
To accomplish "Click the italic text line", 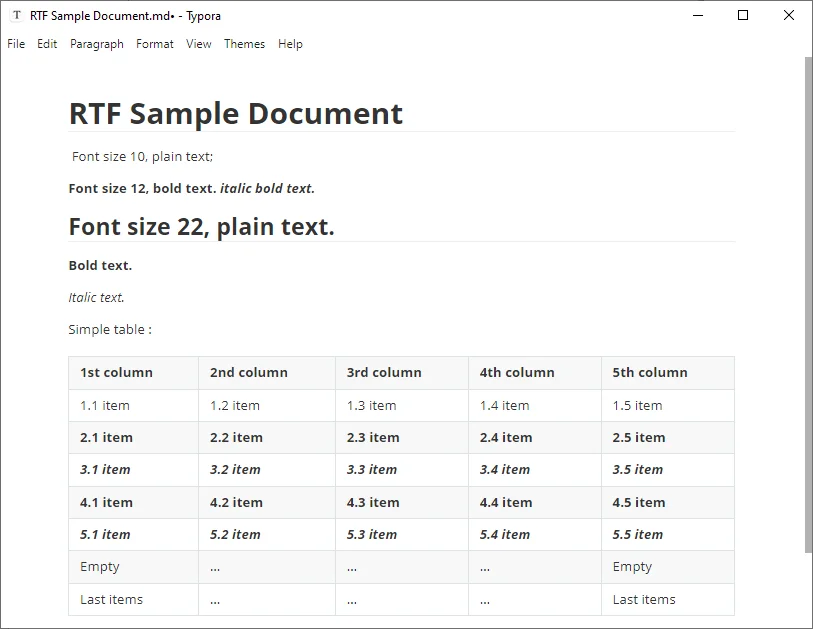I will 96,297.
